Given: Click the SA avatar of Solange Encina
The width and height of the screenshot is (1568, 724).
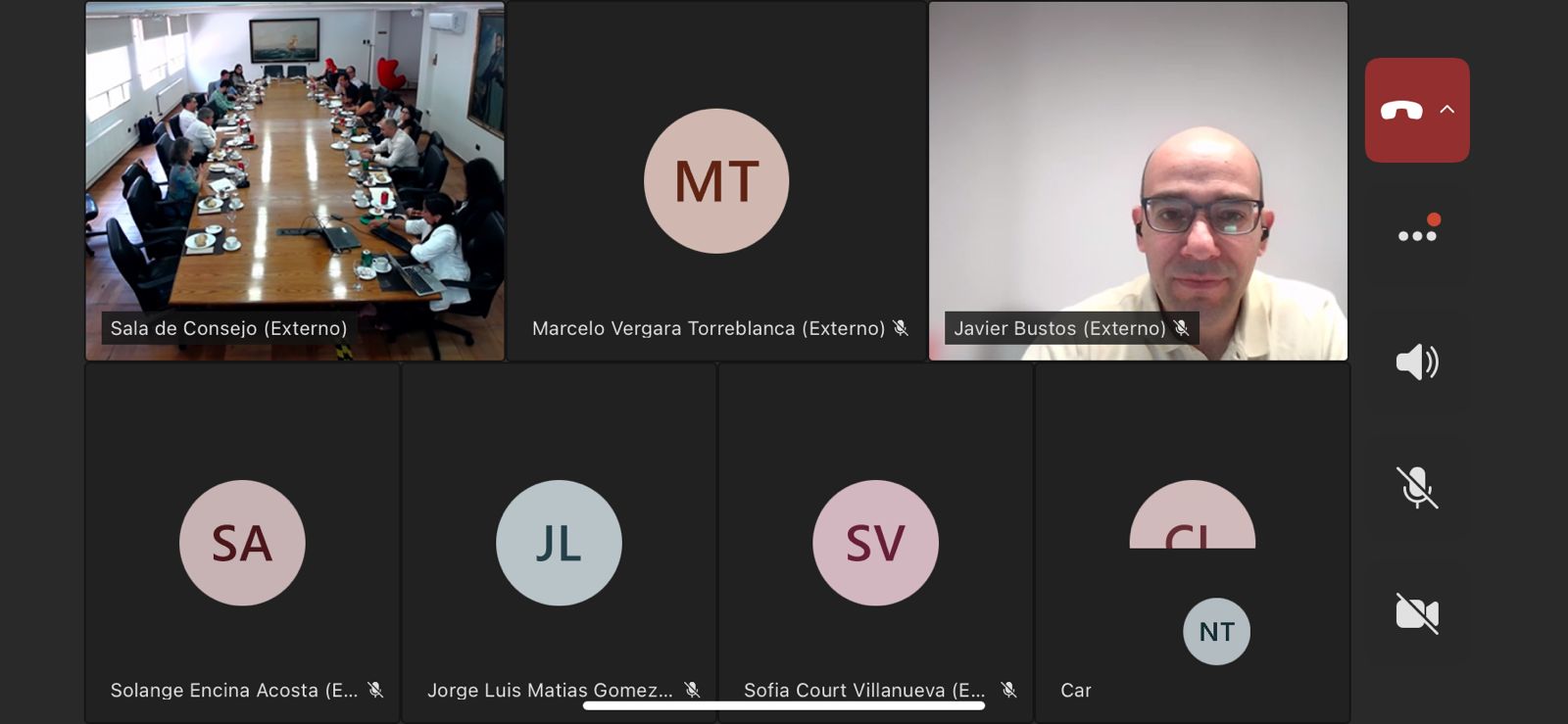Looking at the screenshot, I should pos(242,543).
